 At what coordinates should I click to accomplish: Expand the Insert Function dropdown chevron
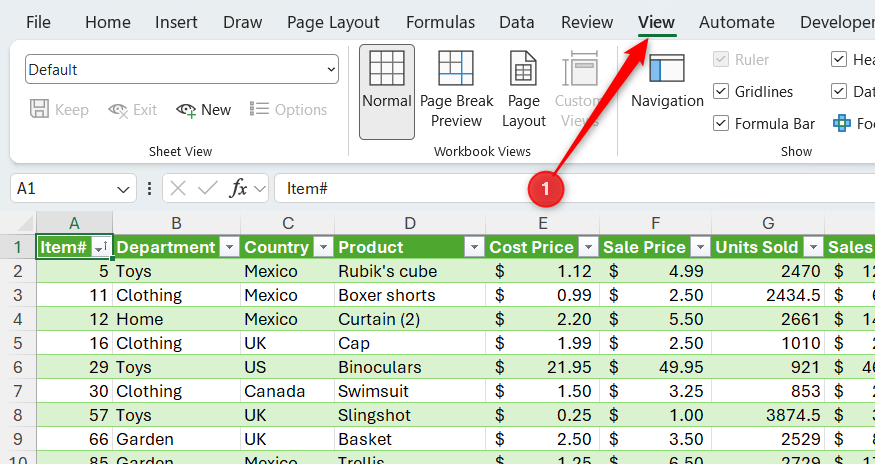pos(259,189)
